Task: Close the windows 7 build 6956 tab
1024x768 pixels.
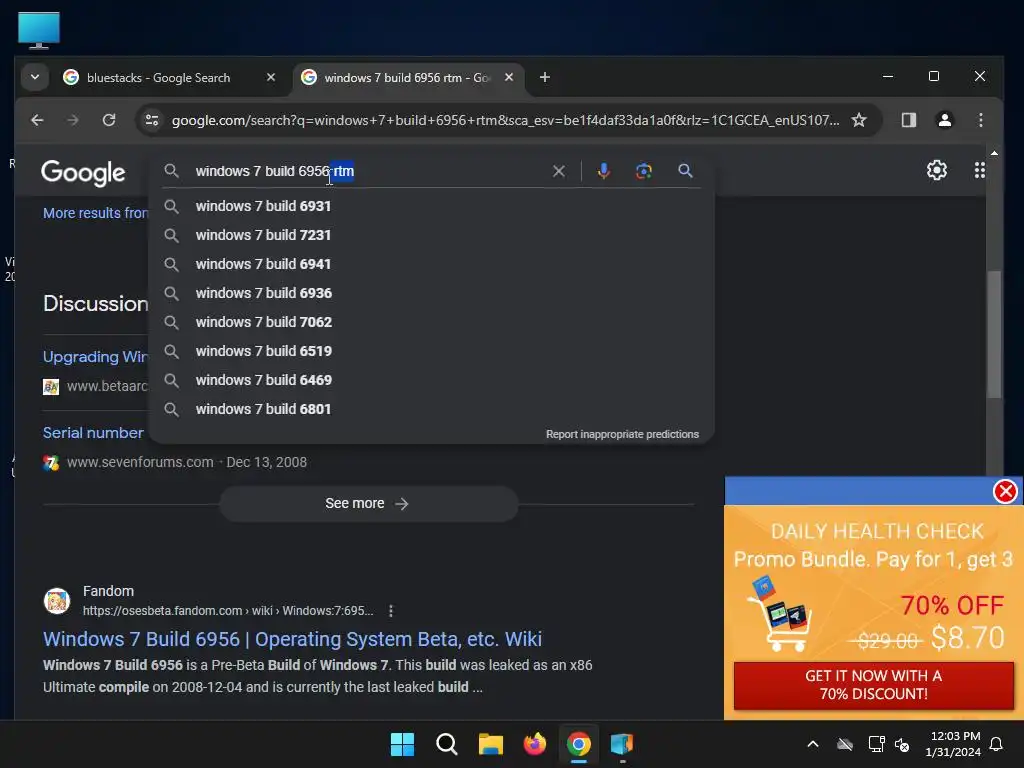Action: (509, 78)
